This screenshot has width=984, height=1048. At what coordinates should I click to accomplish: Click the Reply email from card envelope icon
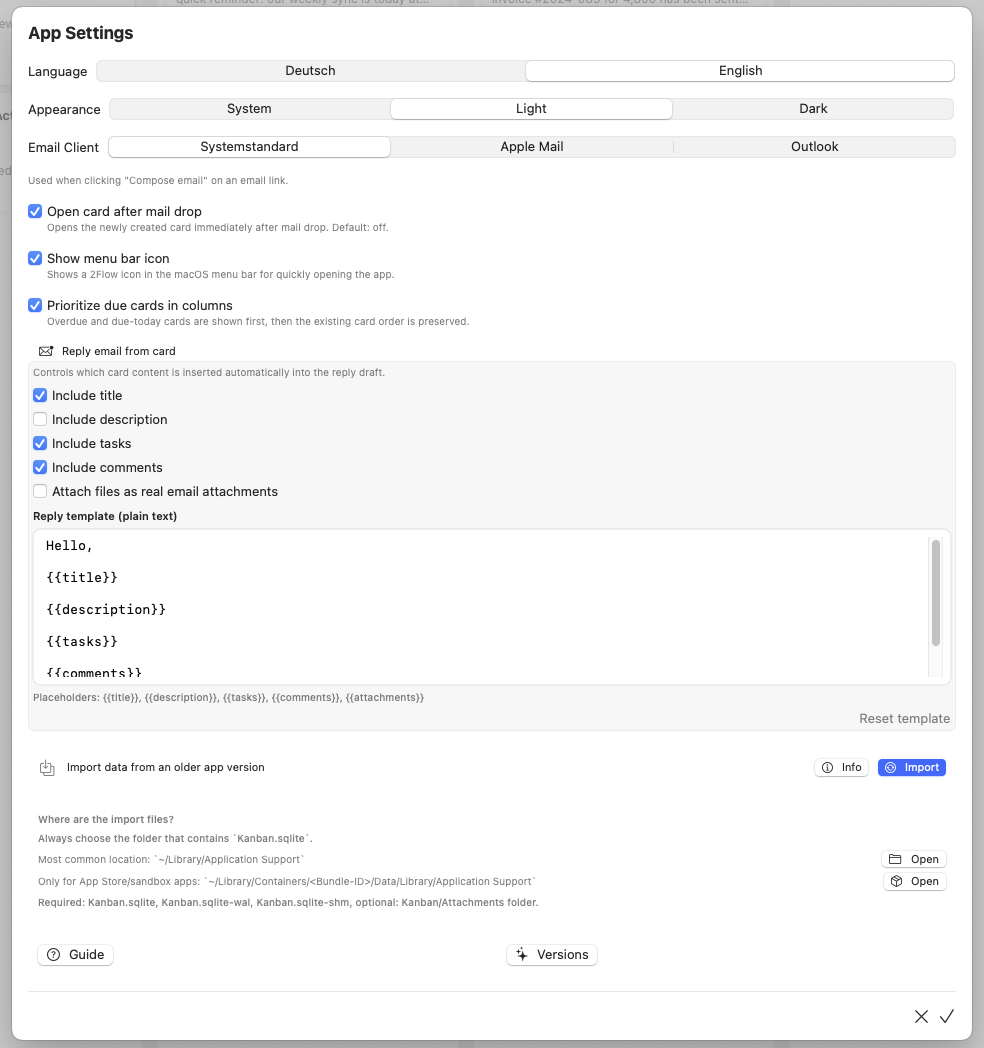[x=46, y=351]
